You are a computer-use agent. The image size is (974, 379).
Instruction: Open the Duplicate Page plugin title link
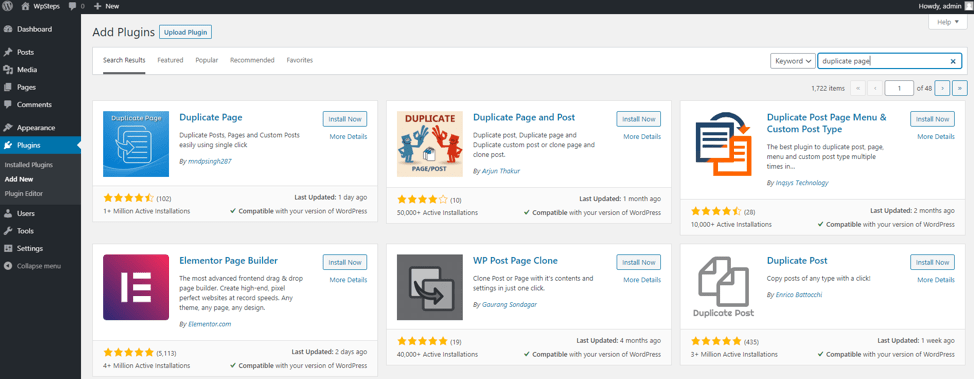pyautogui.click(x=211, y=117)
